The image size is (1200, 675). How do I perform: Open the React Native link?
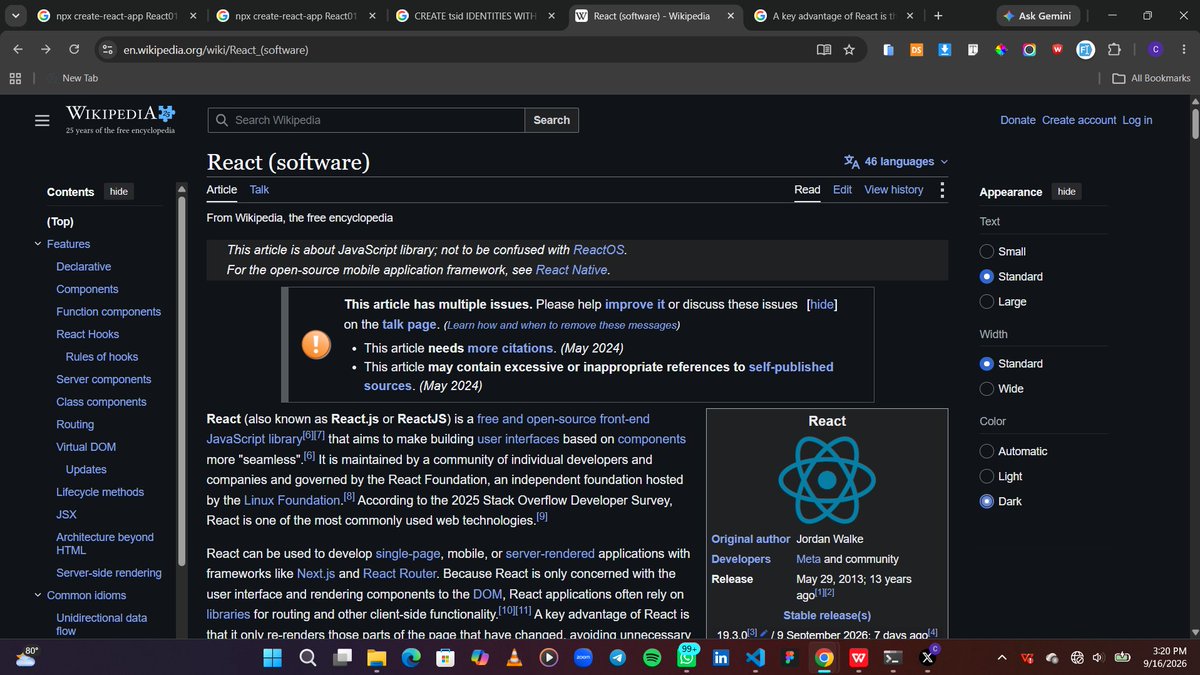pos(571,270)
